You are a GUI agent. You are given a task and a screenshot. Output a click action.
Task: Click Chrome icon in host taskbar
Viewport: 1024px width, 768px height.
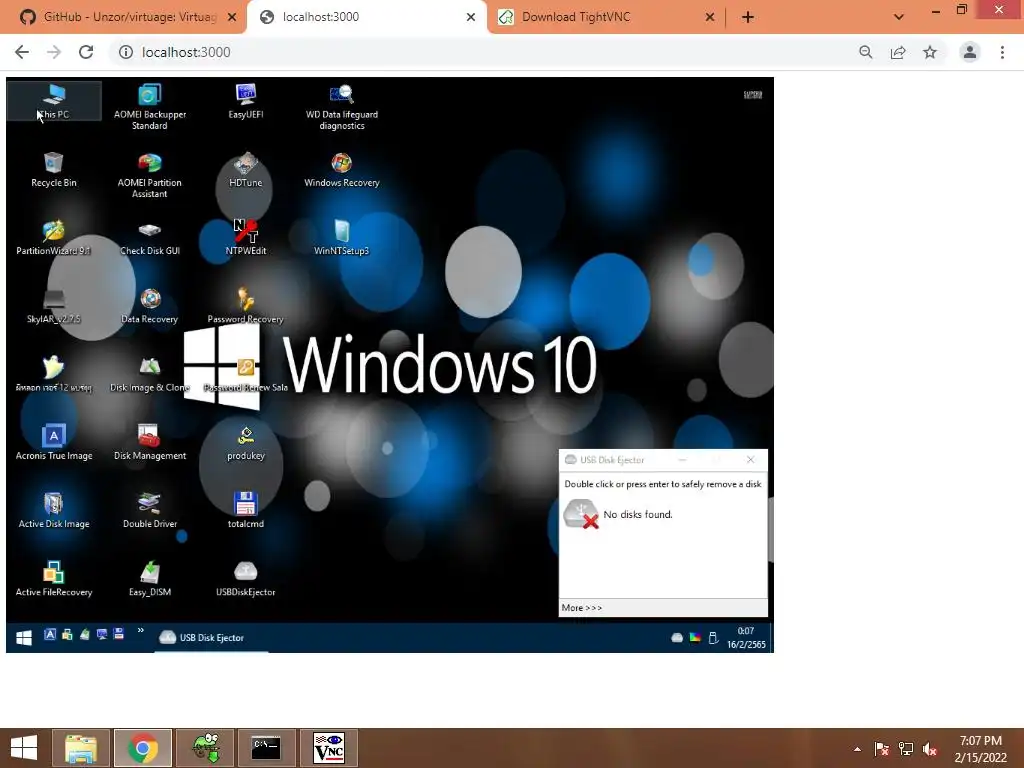[142, 748]
